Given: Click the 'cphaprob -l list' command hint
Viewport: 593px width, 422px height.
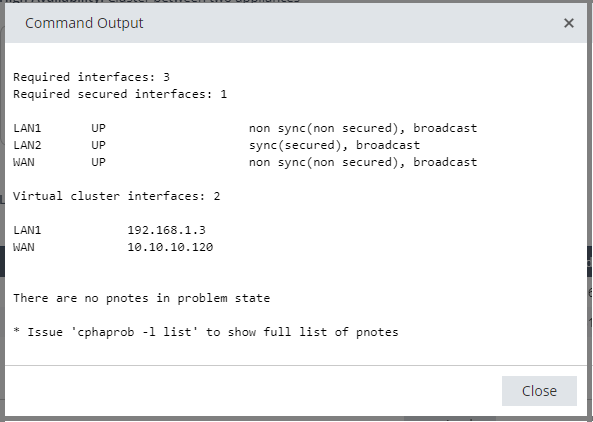Looking at the screenshot, I should (x=135, y=332).
